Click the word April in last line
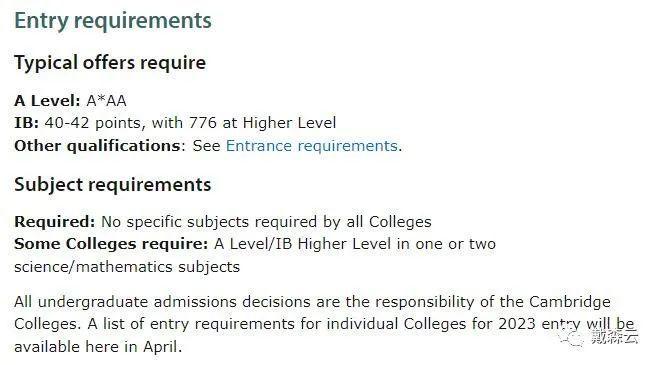The image size is (659, 365). 160,347
